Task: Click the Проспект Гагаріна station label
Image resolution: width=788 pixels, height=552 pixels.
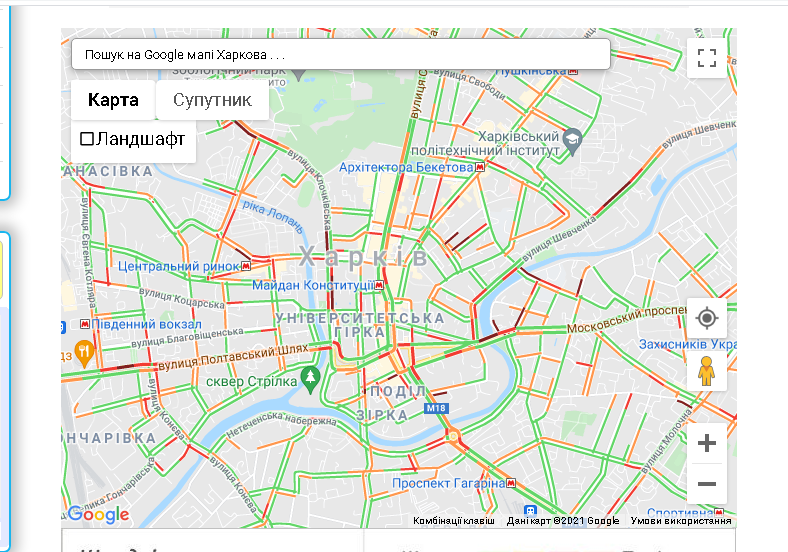Action: [448, 483]
